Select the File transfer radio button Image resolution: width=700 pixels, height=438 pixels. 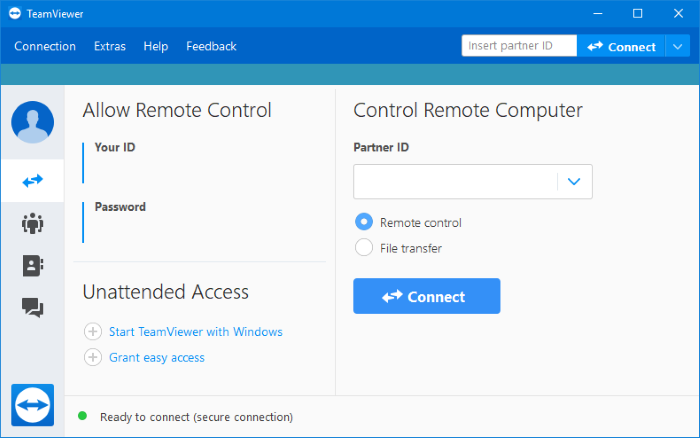(364, 248)
